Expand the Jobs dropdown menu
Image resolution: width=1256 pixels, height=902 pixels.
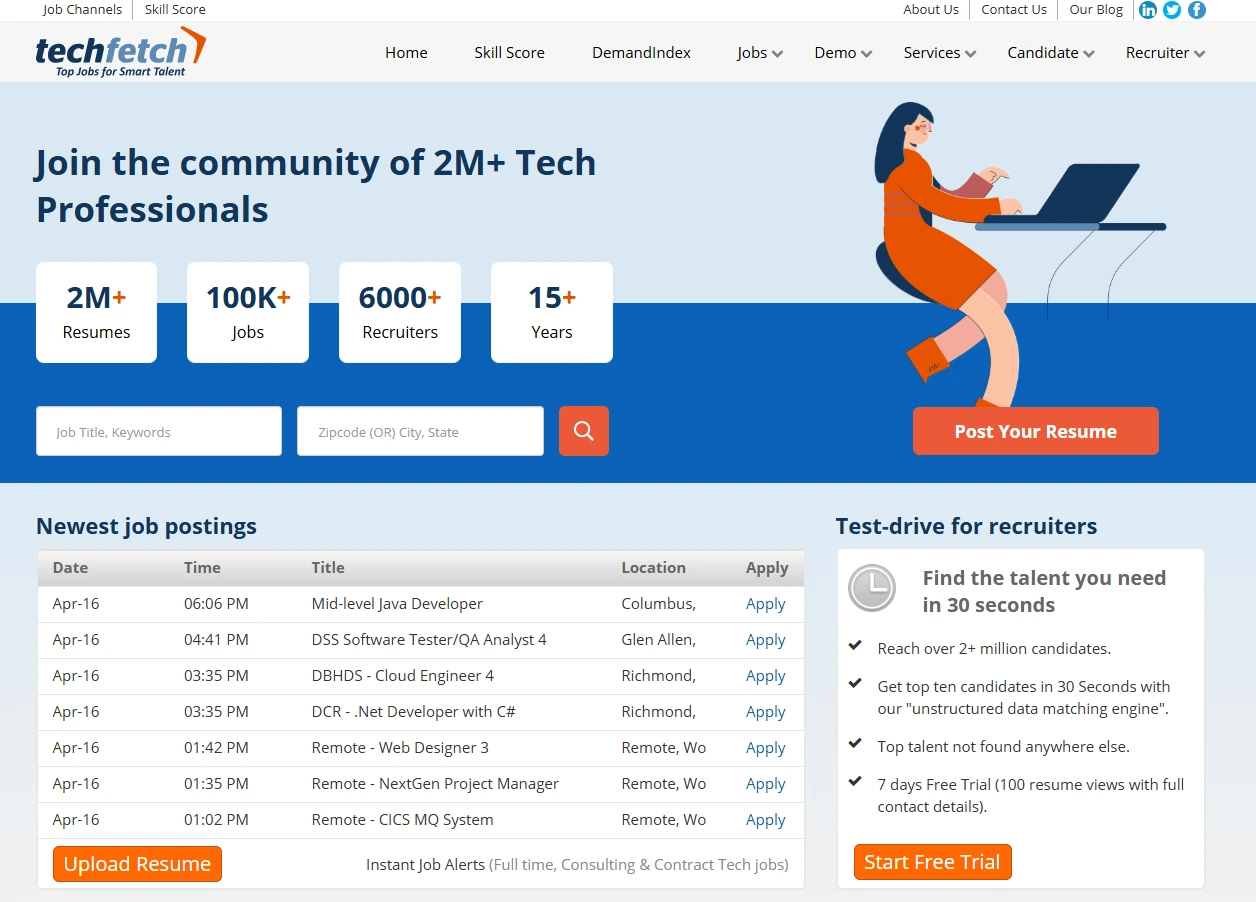[x=760, y=53]
